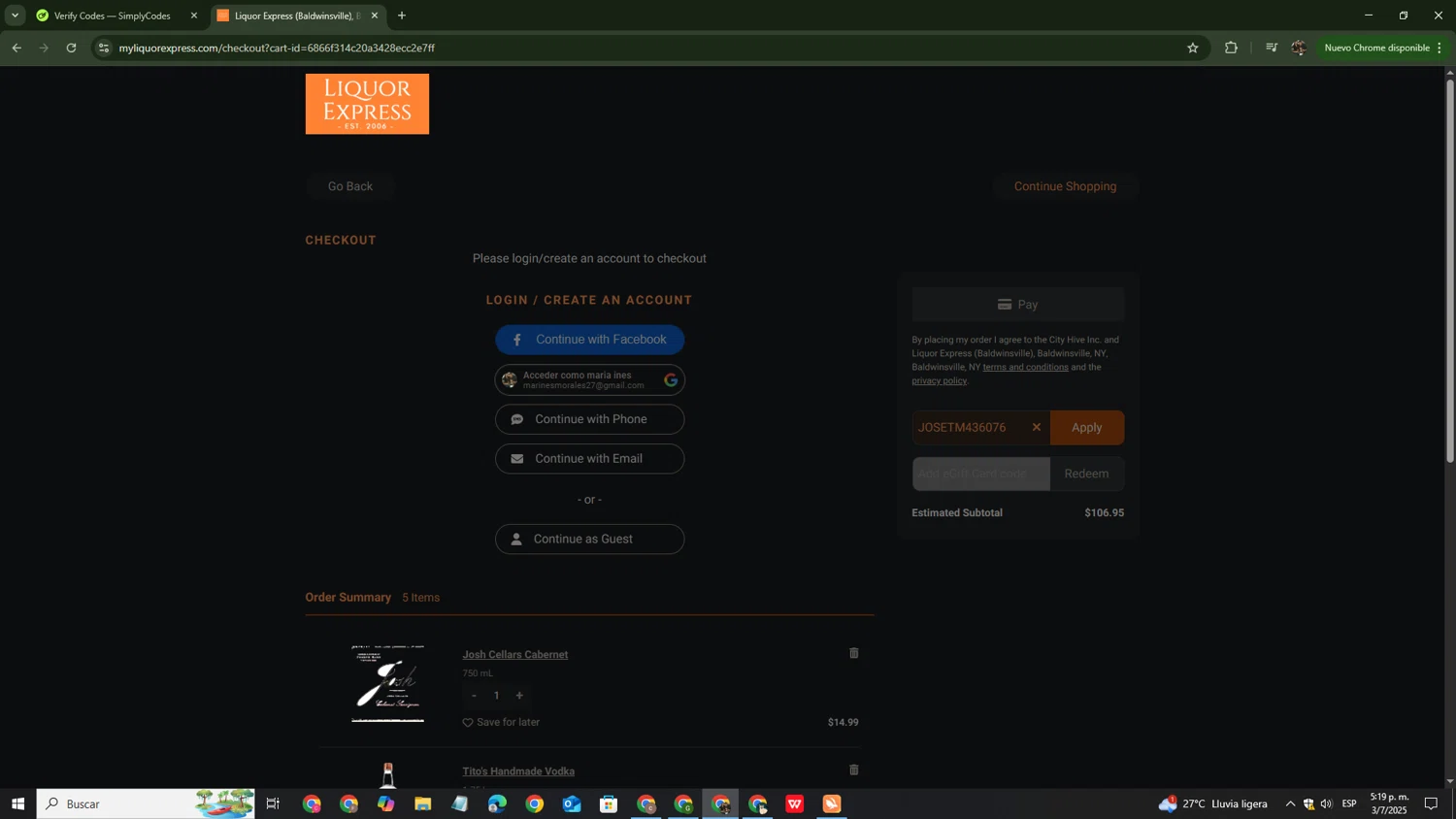This screenshot has height=819, width=1456.
Task: Sign in with Google account maria ines
Action: pyautogui.click(x=589, y=379)
